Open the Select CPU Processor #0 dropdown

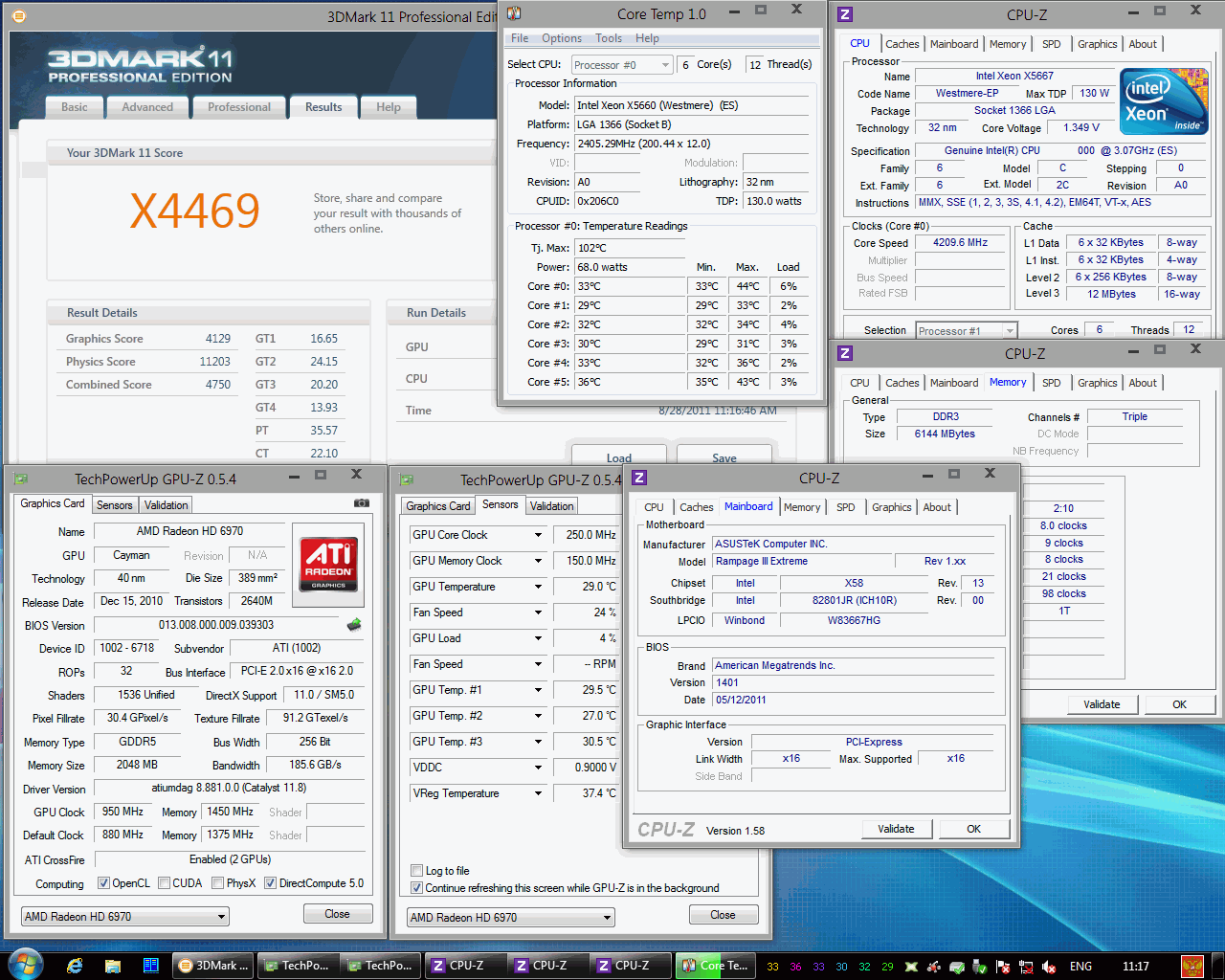pos(622,65)
